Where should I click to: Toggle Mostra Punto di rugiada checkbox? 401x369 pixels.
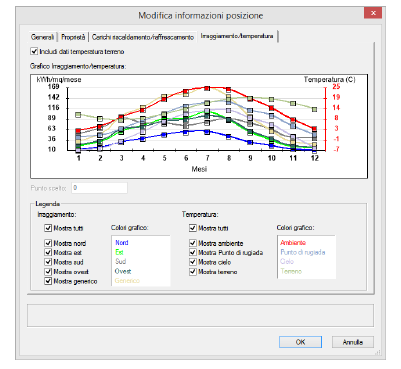pos(193,253)
